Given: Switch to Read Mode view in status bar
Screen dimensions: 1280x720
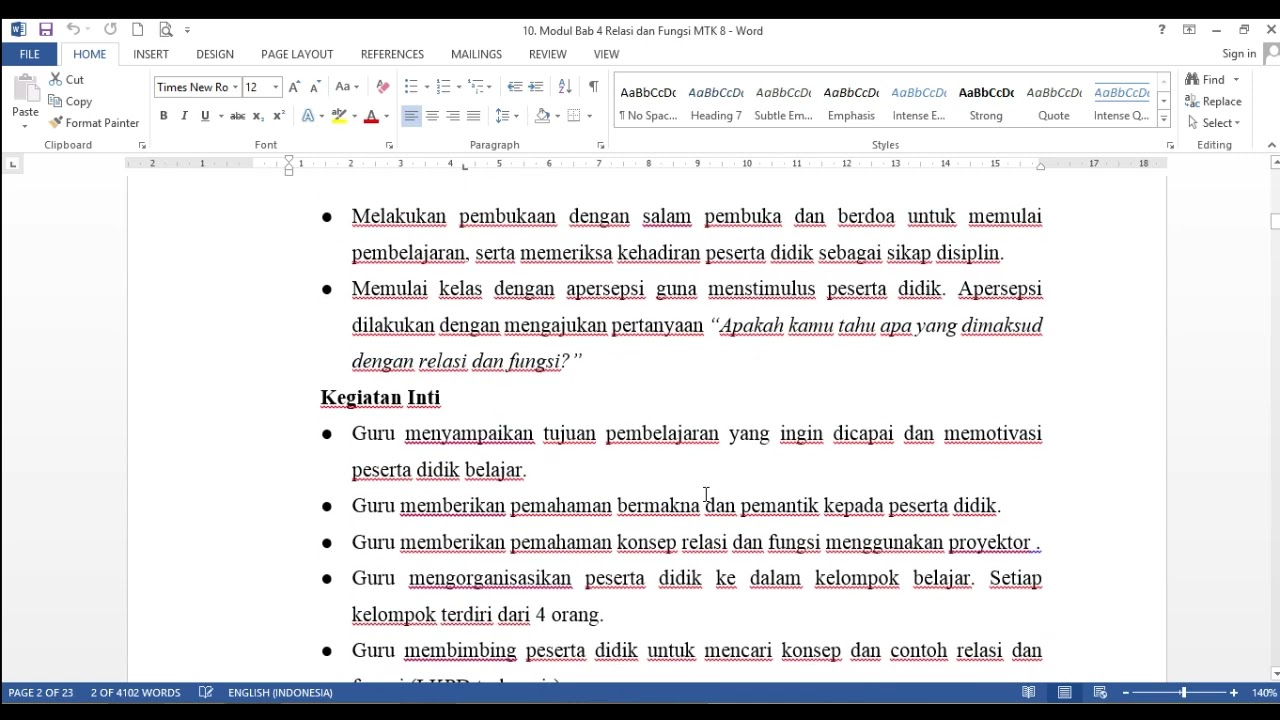Looking at the screenshot, I should pyautogui.click(x=1029, y=692).
